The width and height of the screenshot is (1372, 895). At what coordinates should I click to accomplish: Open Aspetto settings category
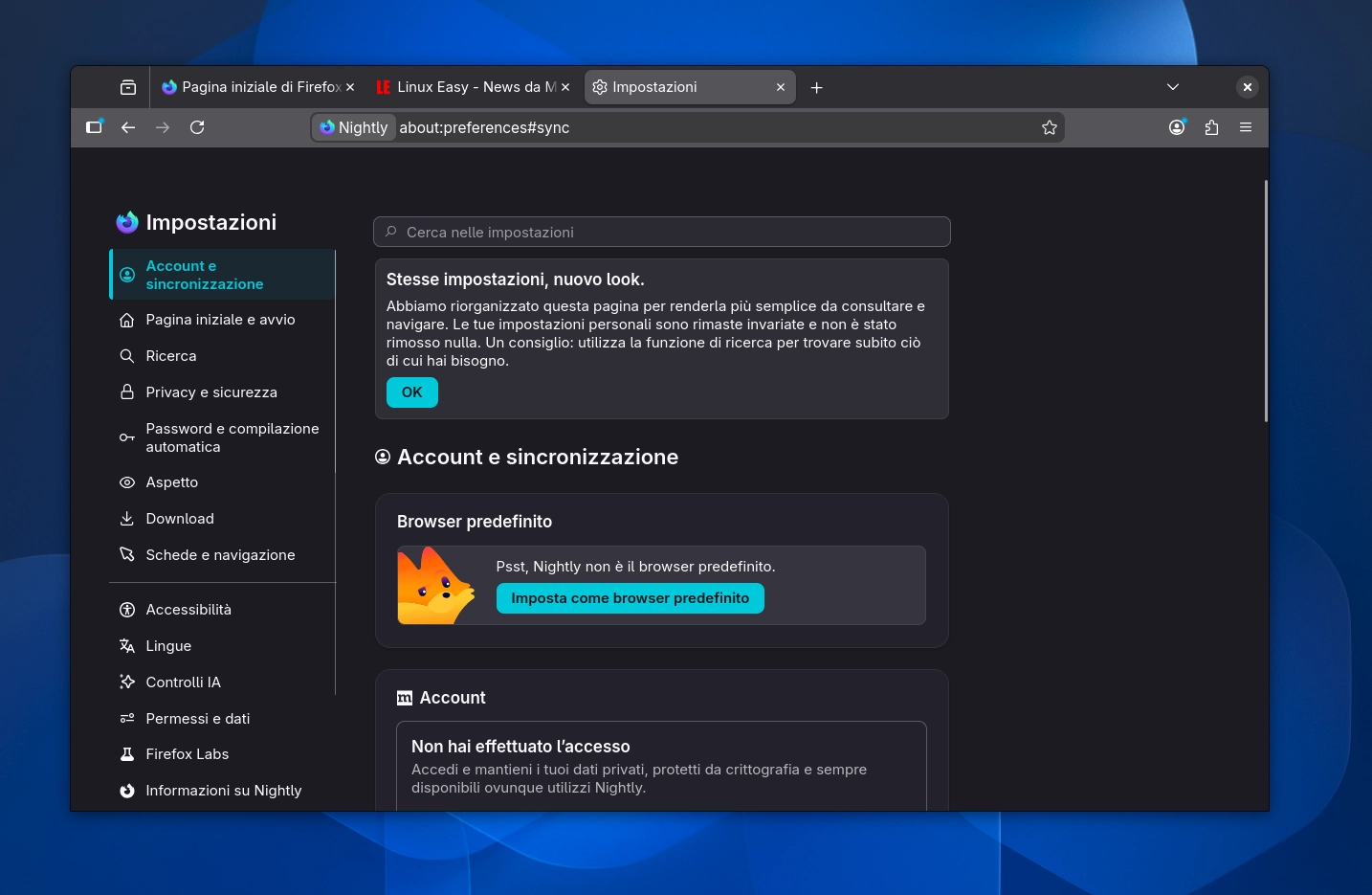(222, 482)
